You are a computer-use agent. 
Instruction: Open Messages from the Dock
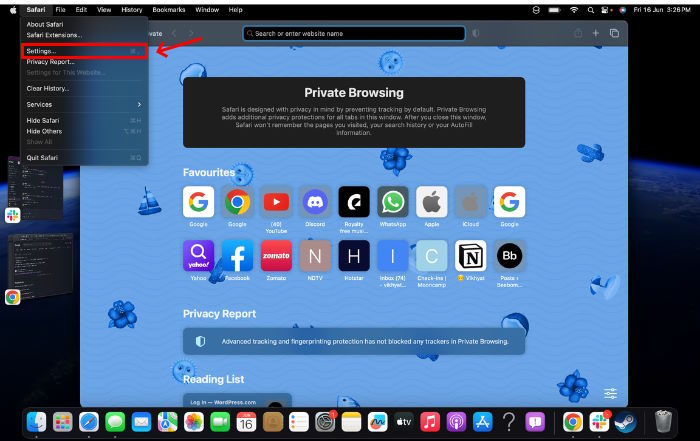point(115,421)
